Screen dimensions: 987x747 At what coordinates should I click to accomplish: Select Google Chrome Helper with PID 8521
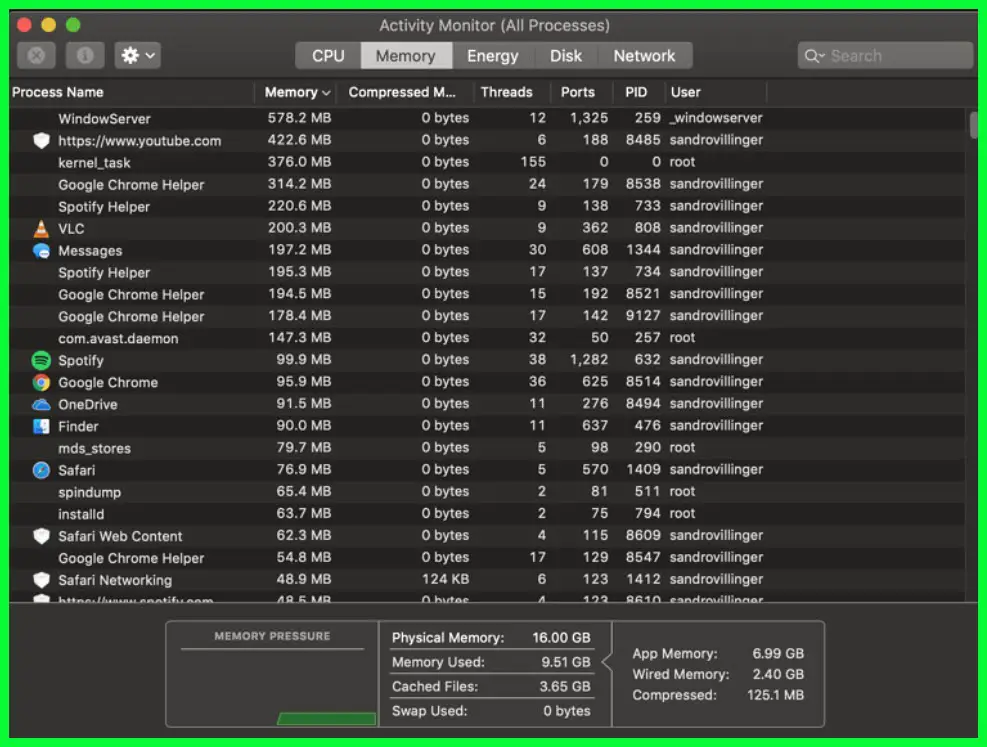[487, 294]
